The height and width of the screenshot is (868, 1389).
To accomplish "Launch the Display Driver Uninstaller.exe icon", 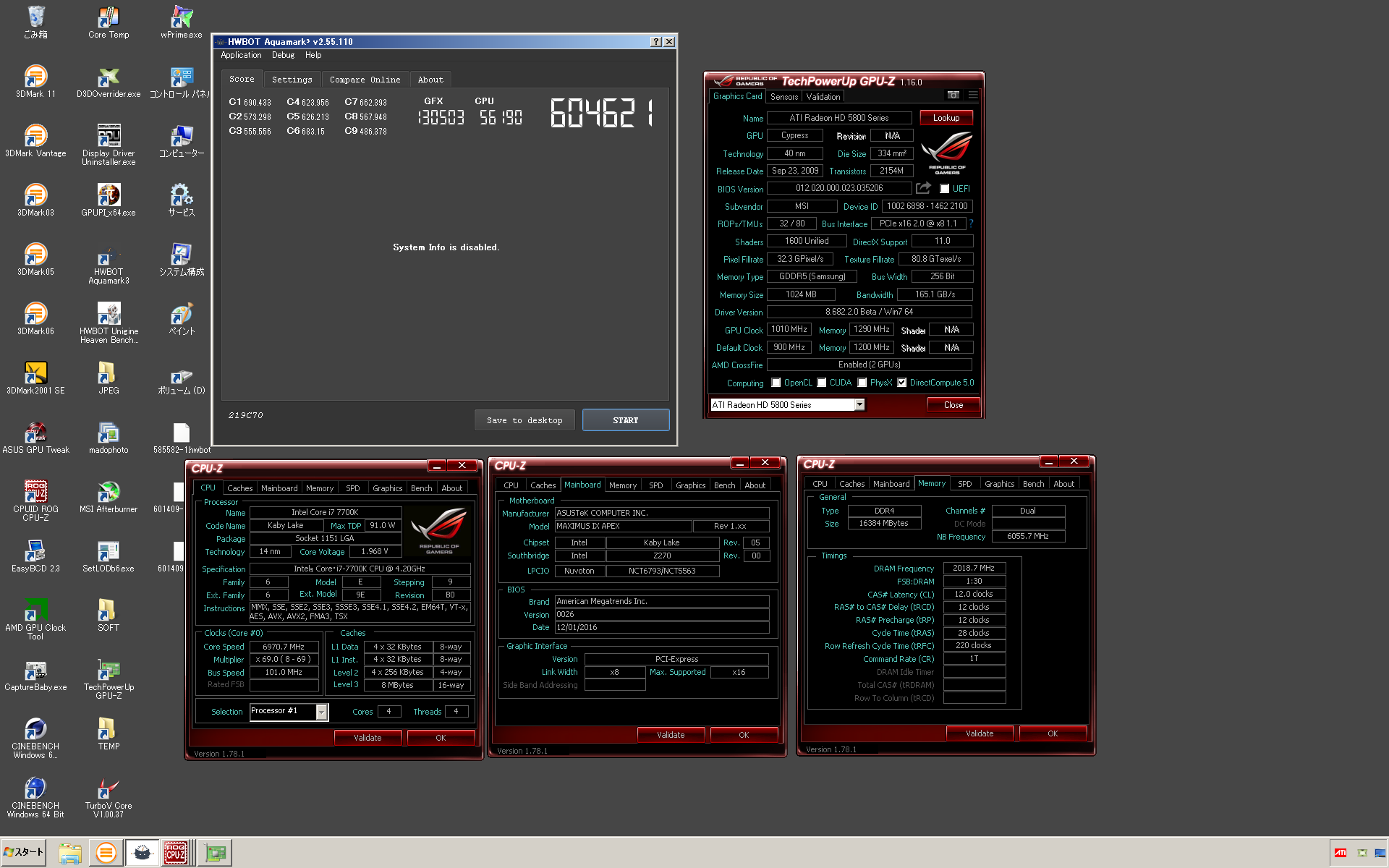I will point(109,145).
